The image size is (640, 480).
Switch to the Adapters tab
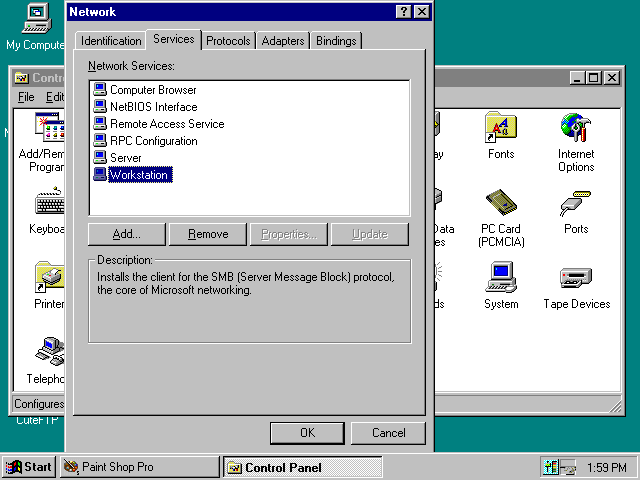[283, 41]
